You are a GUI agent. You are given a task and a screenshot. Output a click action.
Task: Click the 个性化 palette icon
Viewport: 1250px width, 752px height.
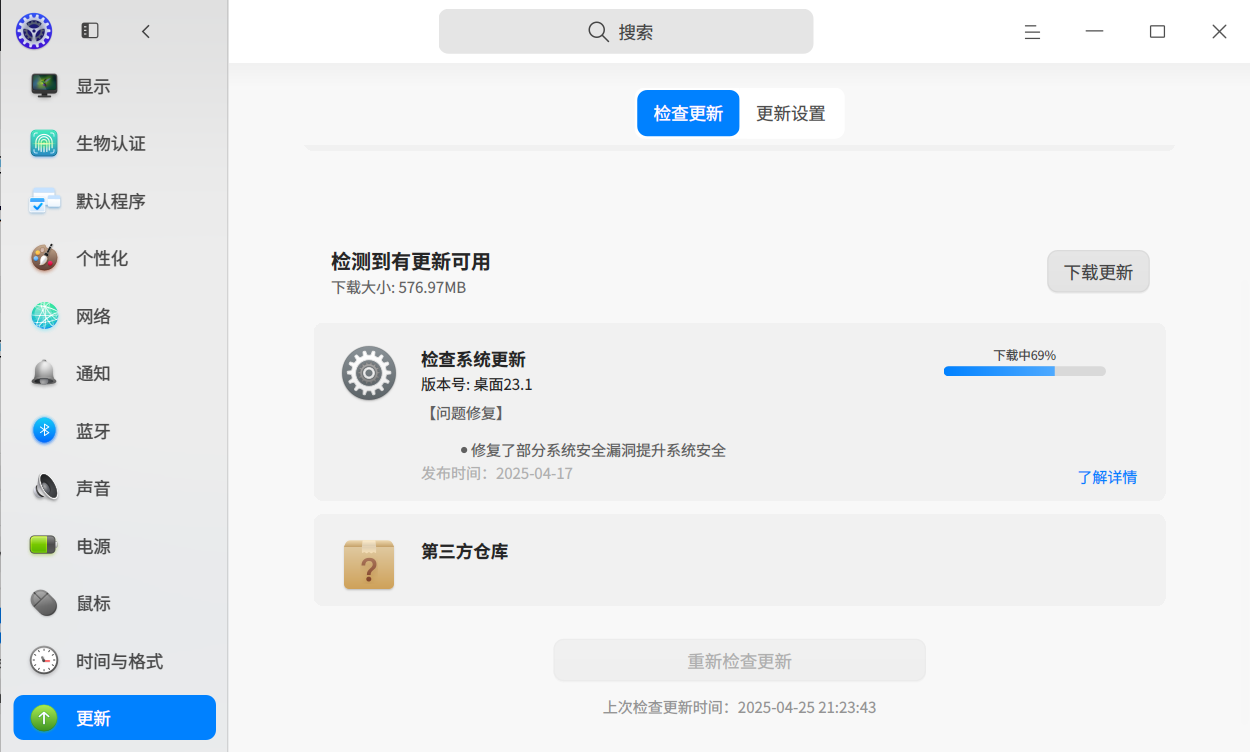(x=44, y=259)
